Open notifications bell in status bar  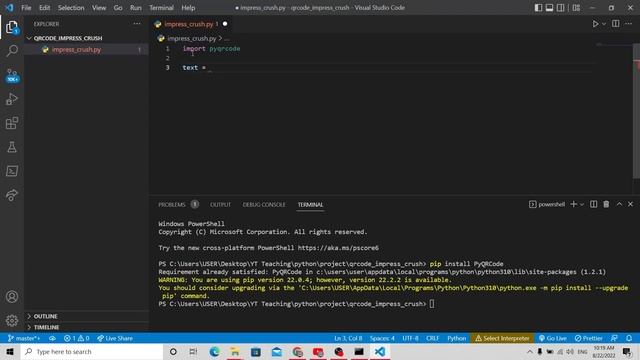point(629,338)
